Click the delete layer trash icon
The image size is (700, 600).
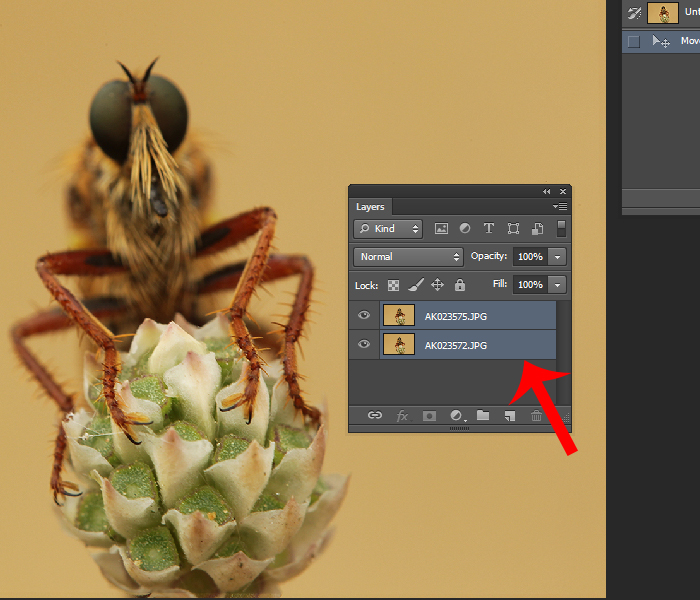536,416
